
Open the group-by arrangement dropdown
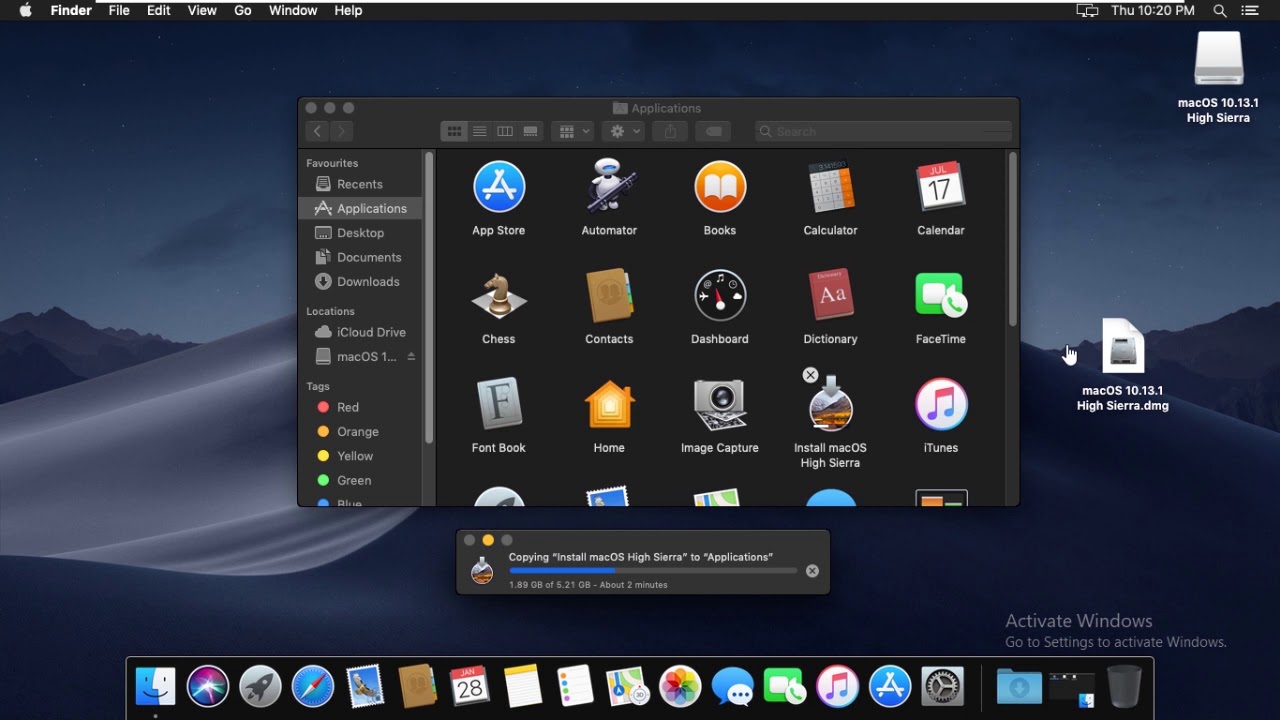pos(574,131)
